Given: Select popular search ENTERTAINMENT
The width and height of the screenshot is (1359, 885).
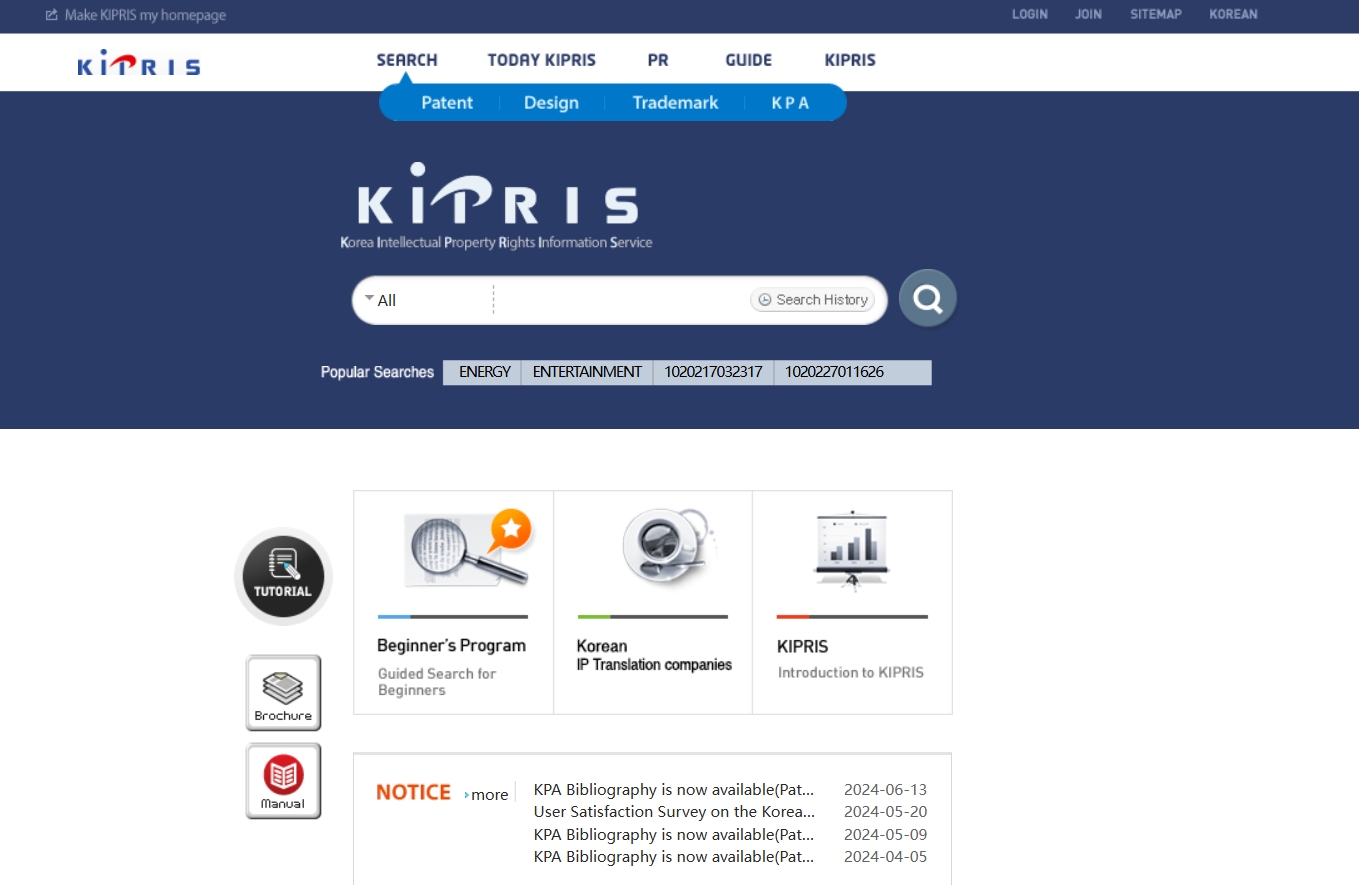Looking at the screenshot, I should click(x=587, y=372).
